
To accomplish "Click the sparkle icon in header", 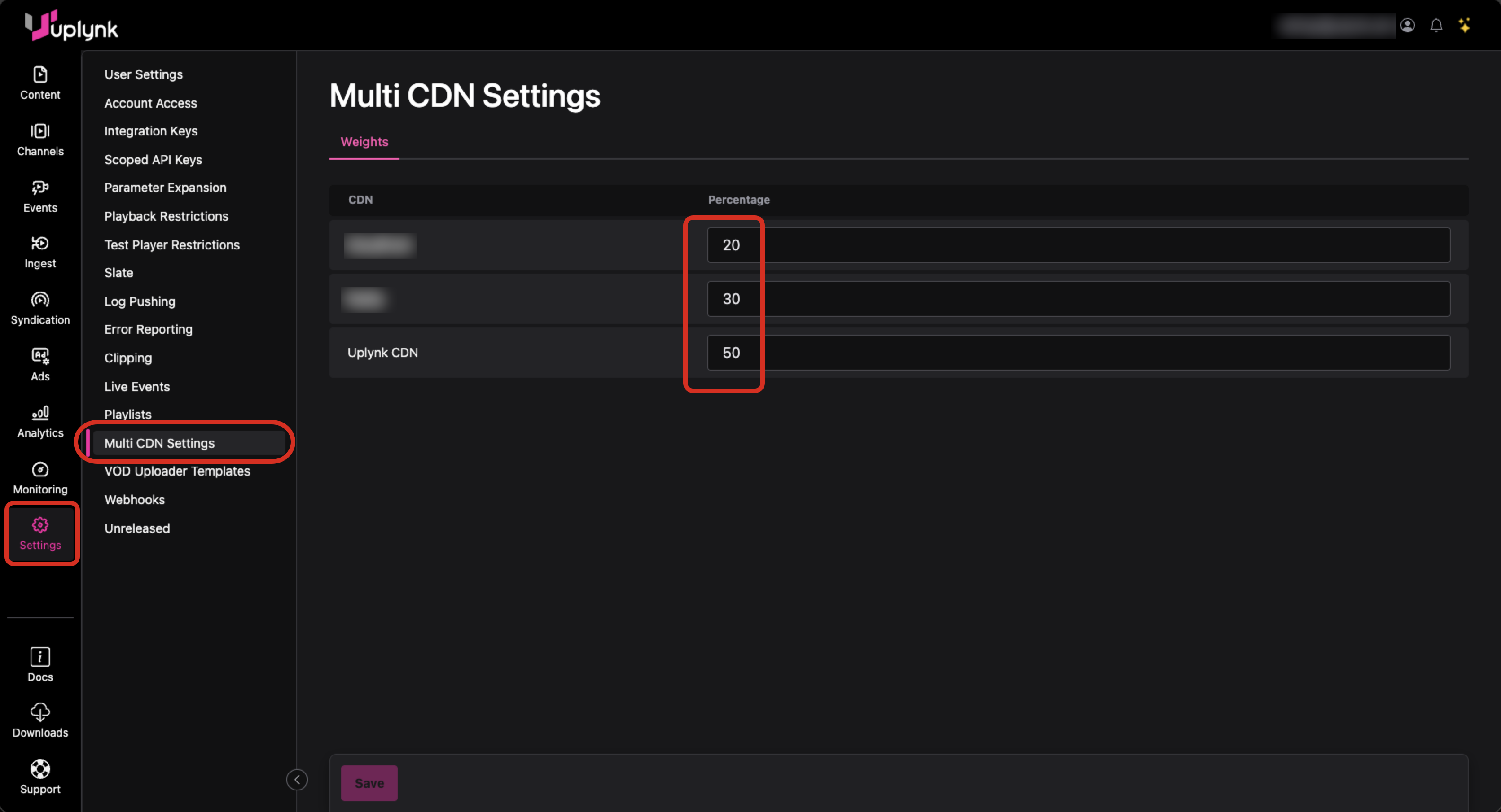I will tap(1464, 26).
